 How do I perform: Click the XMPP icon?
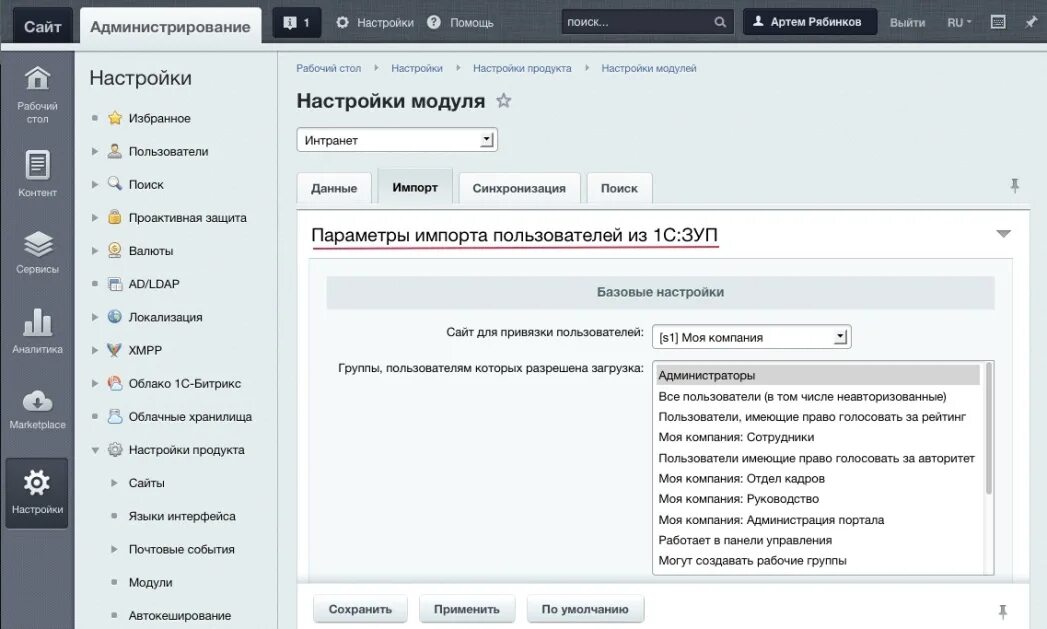(x=115, y=350)
